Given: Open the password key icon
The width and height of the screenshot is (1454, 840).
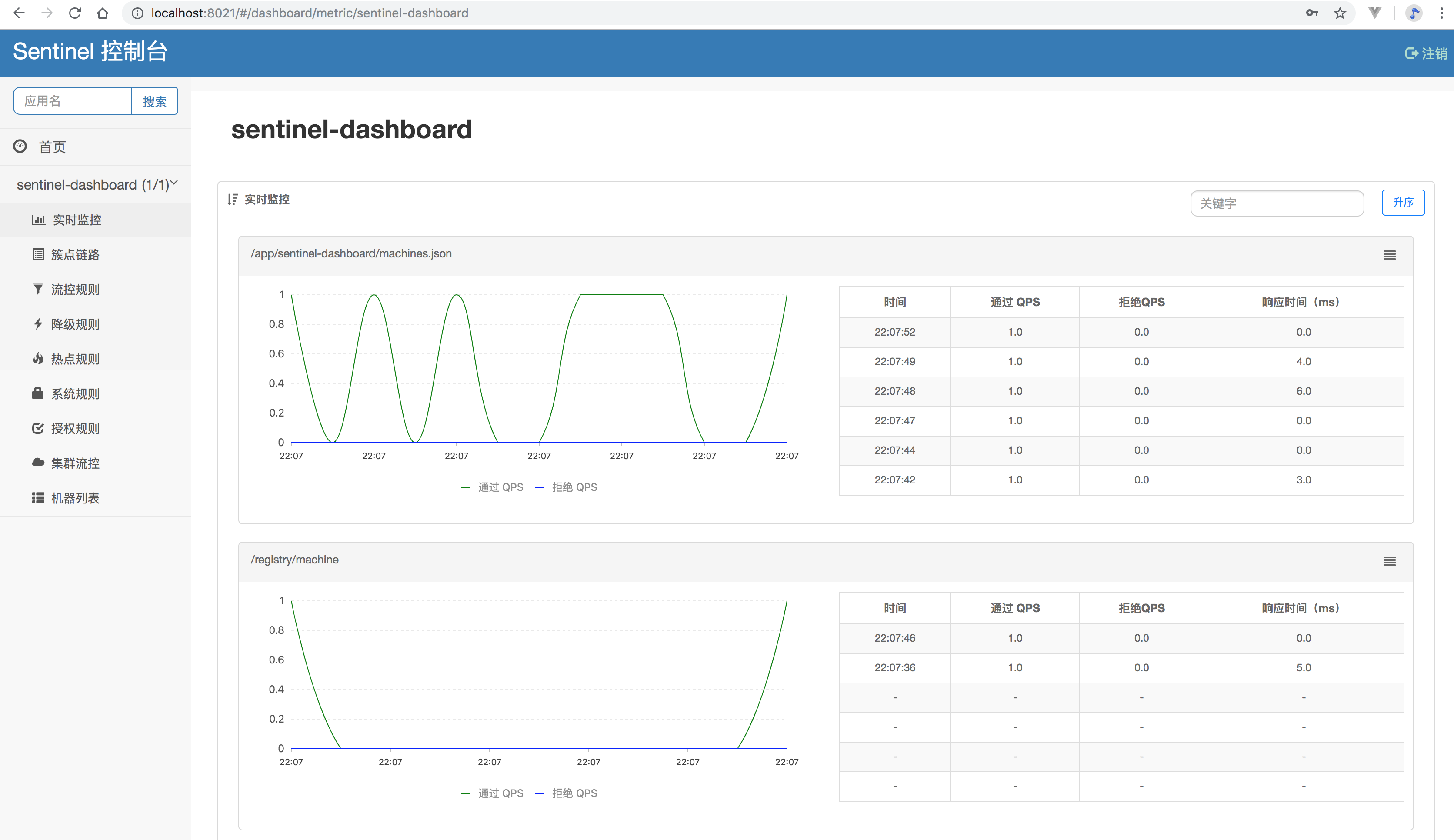Looking at the screenshot, I should 1311,13.
